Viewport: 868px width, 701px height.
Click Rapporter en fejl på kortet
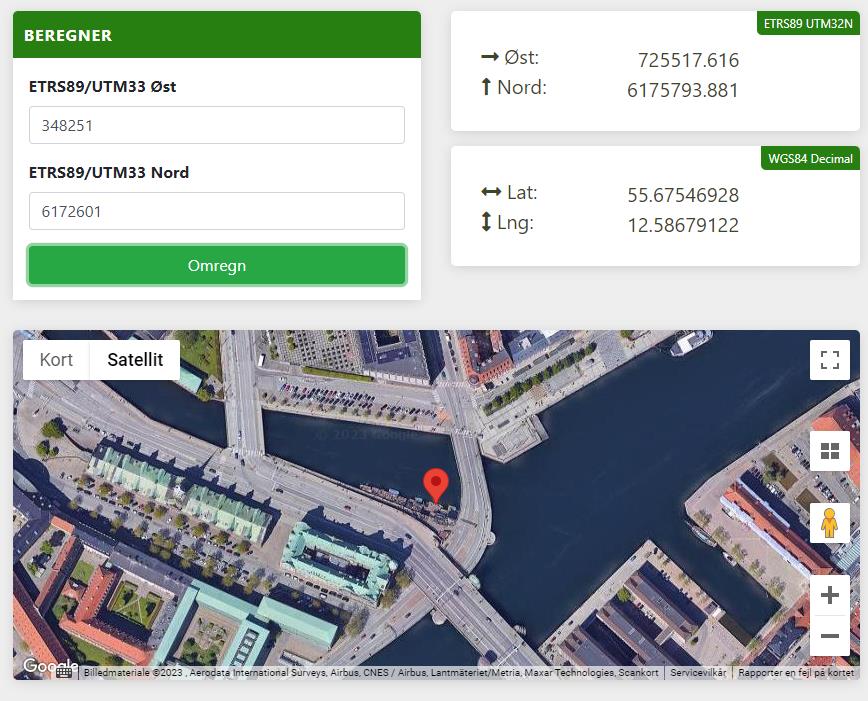click(796, 672)
